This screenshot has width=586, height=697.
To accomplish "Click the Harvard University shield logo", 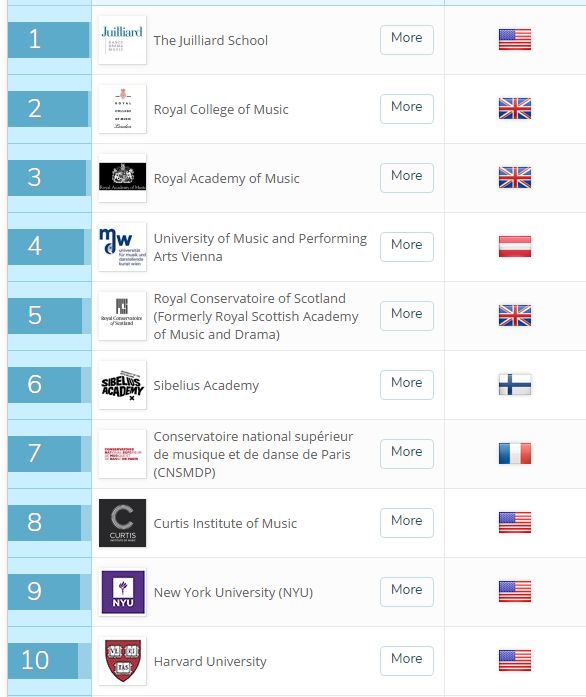I will pyautogui.click(x=122, y=661).
